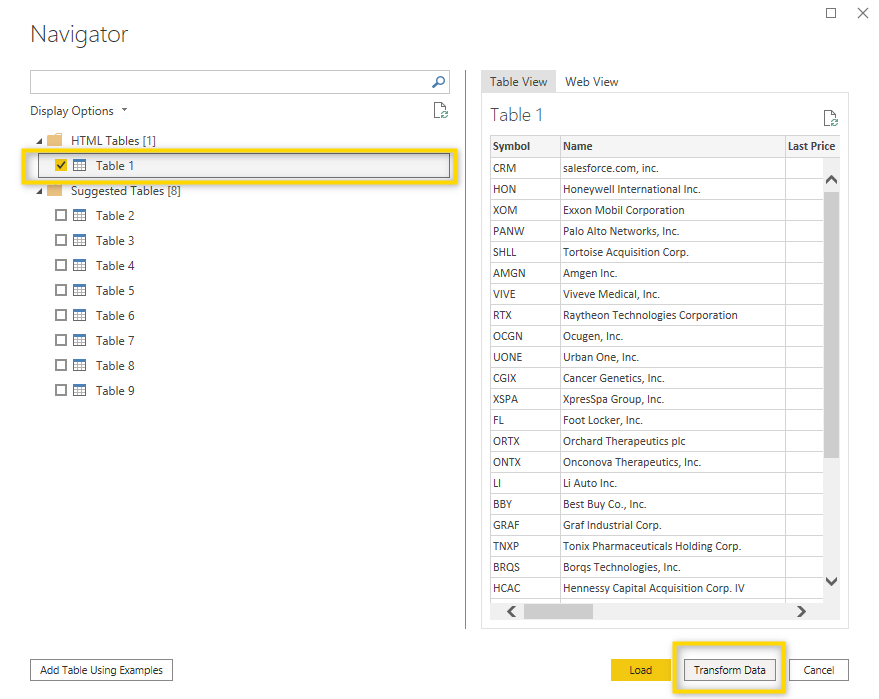This screenshot has height=699, width=879.
Task: Switch to the Table View tab
Action: click(518, 82)
